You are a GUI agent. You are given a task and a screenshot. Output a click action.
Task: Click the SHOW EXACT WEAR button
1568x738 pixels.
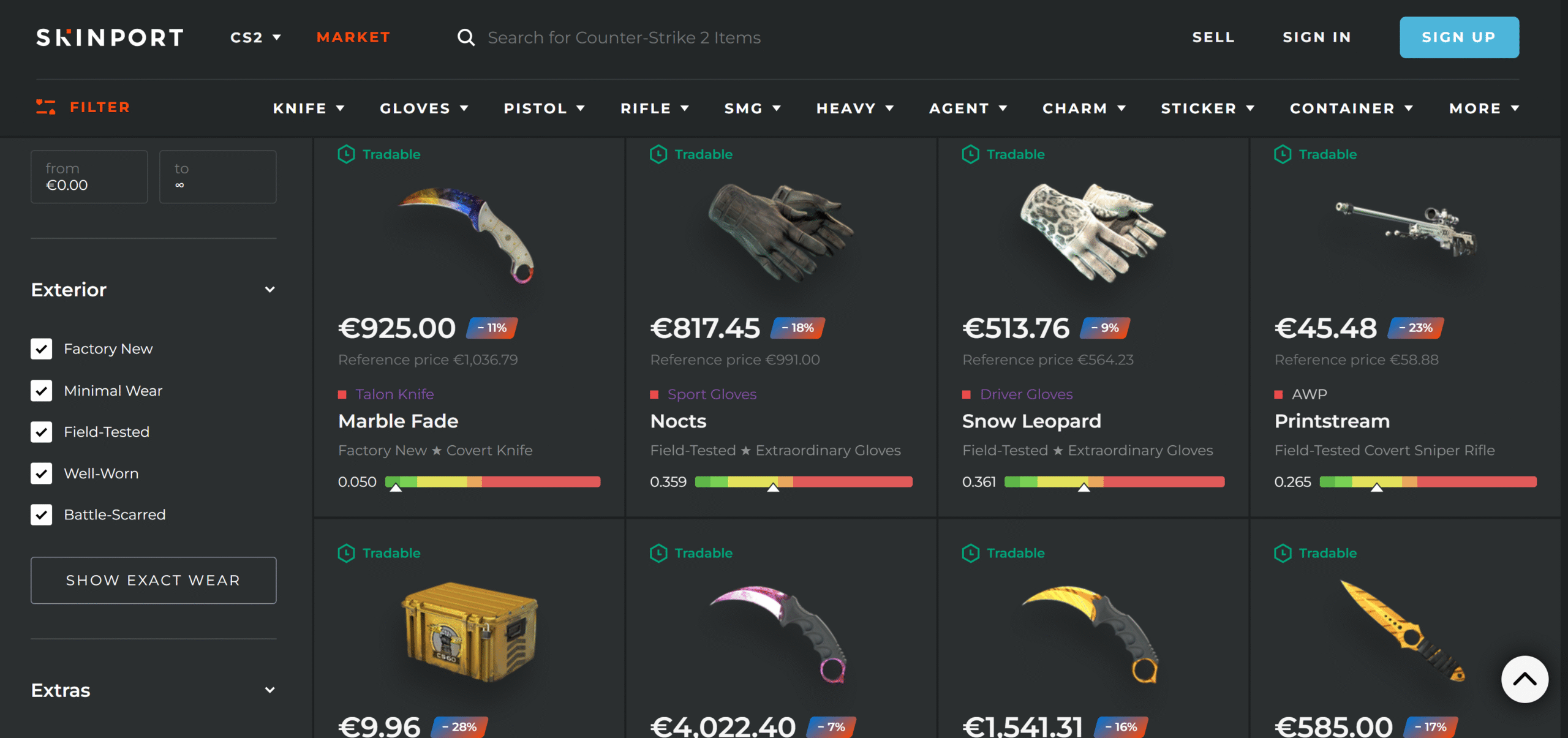153,580
